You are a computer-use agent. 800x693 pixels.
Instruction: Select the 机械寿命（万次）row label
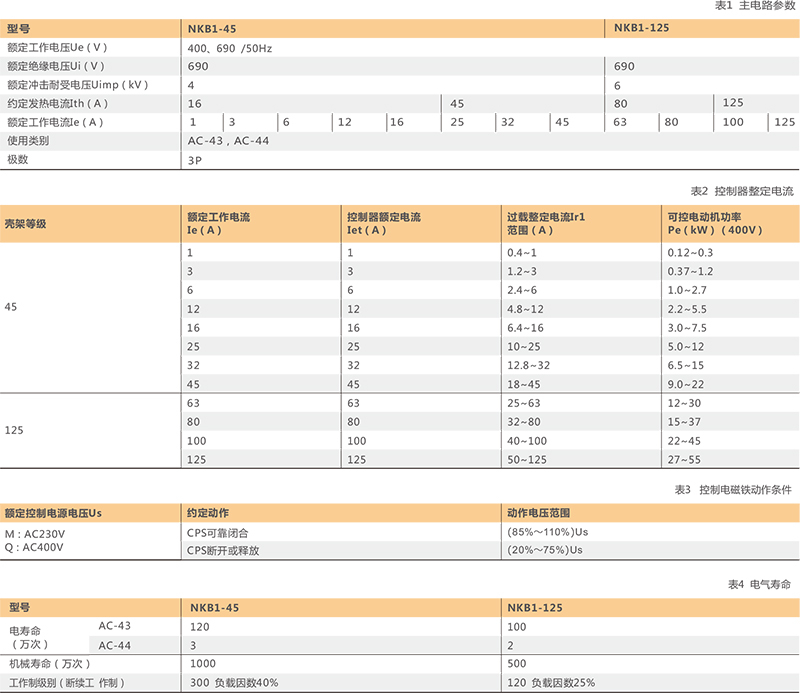tap(50, 663)
